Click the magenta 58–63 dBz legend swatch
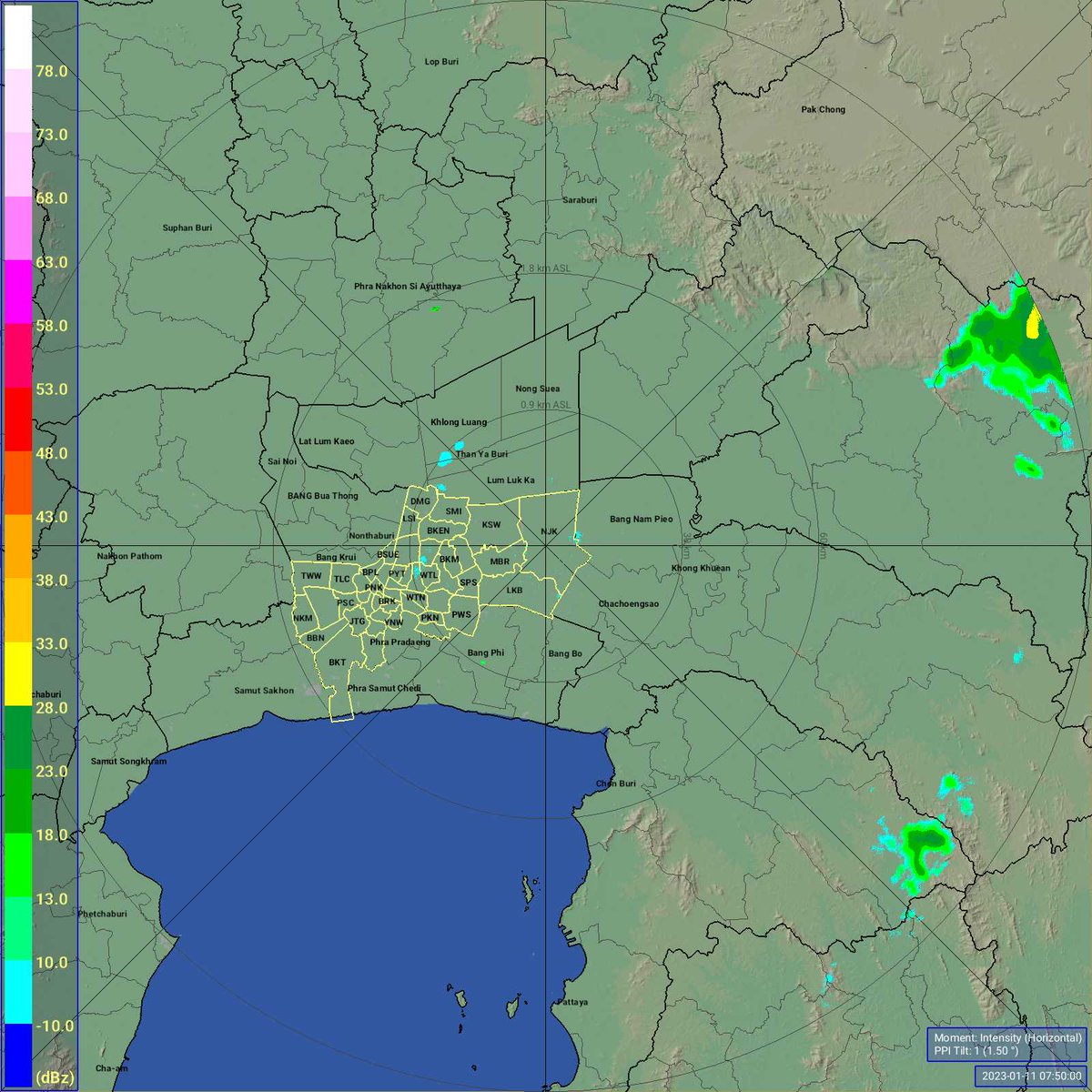Image resolution: width=1092 pixels, height=1092 pixels. [x=18, y=291]
